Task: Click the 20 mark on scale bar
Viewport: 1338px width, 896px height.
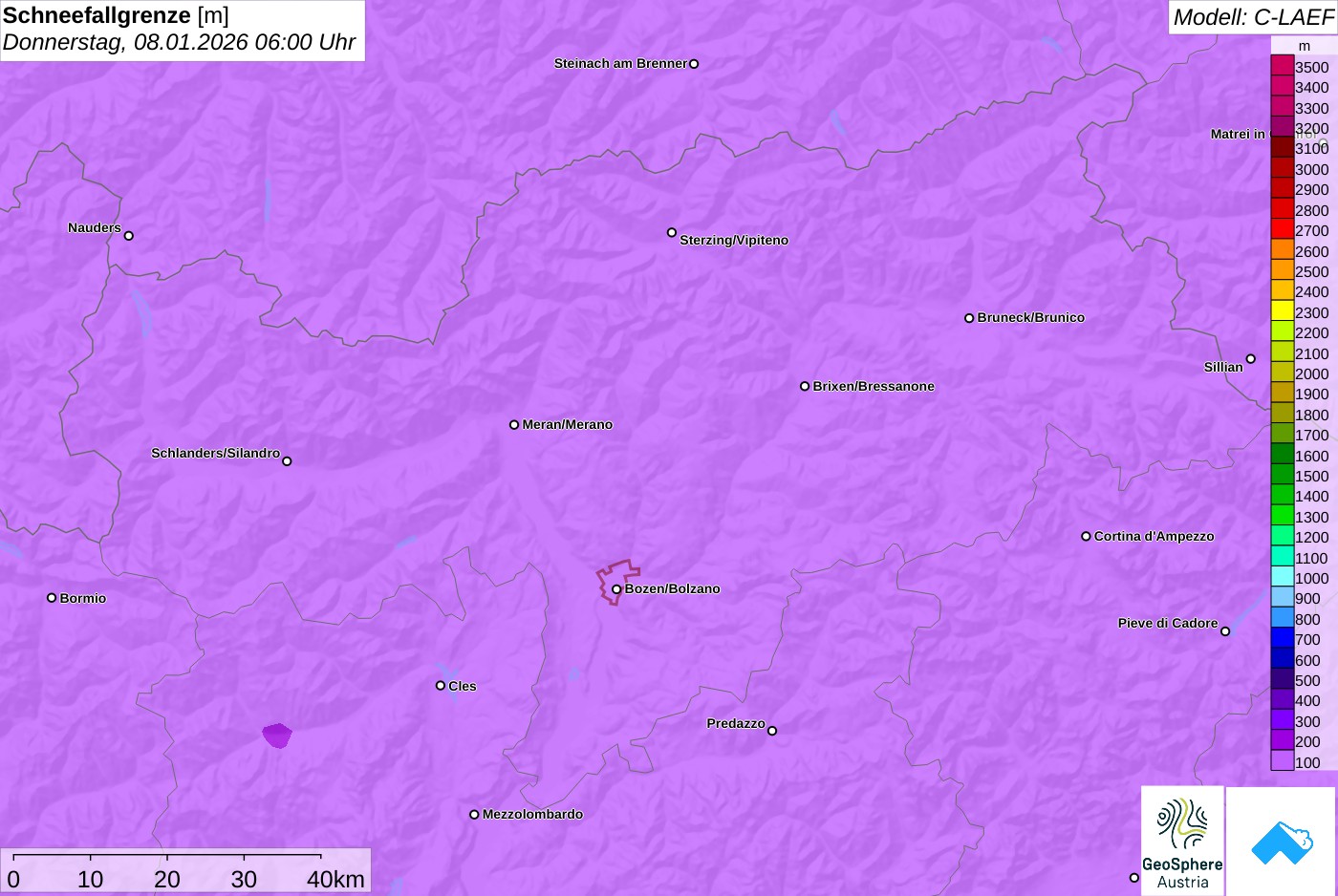Action: 167,880
